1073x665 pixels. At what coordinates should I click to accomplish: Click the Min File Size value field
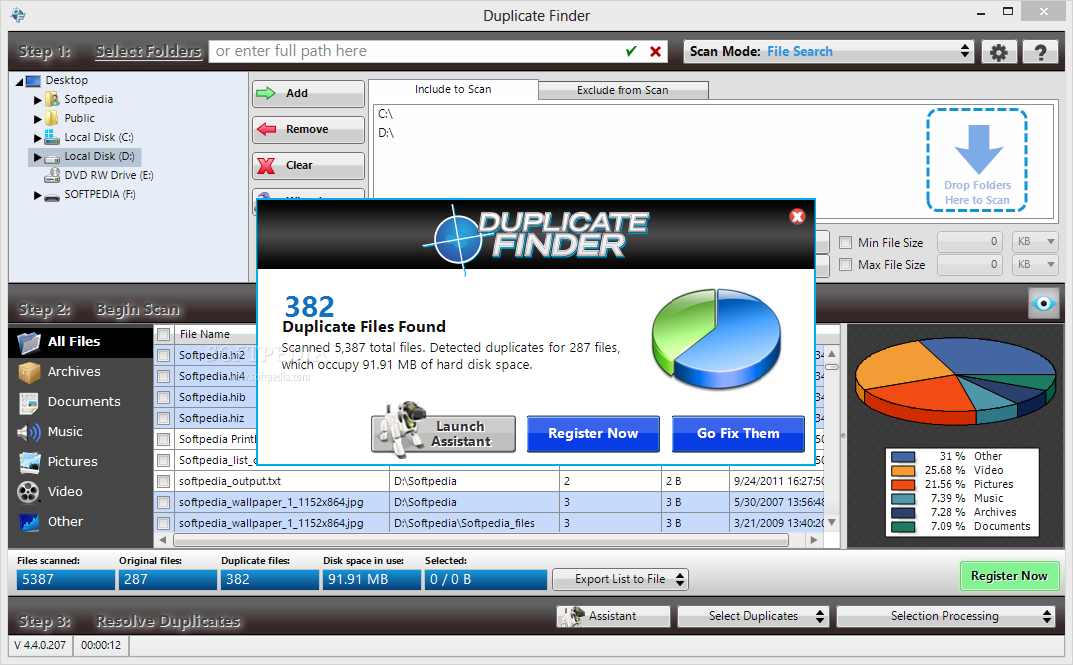(969, 242)
